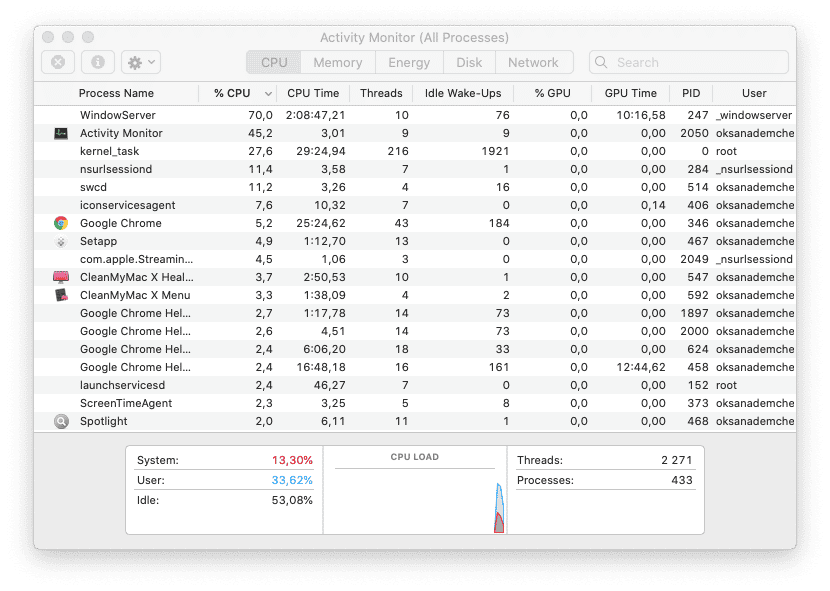Click the CleanMyMac X Health icon
The image size is (830, 591).
pyautogui.click(x=61, y=277)
